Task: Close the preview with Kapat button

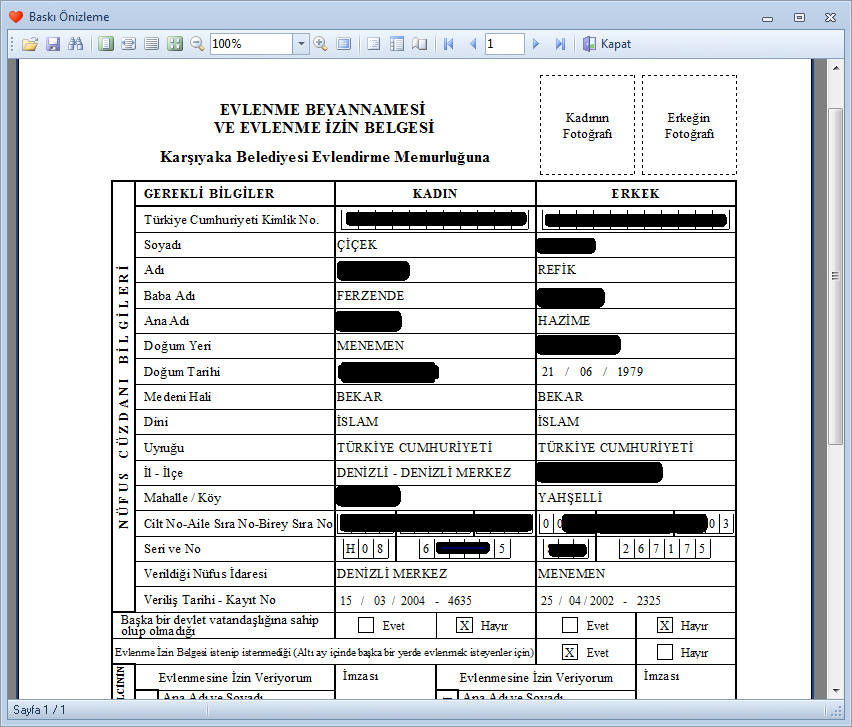Action: click(x=607, y=44)
